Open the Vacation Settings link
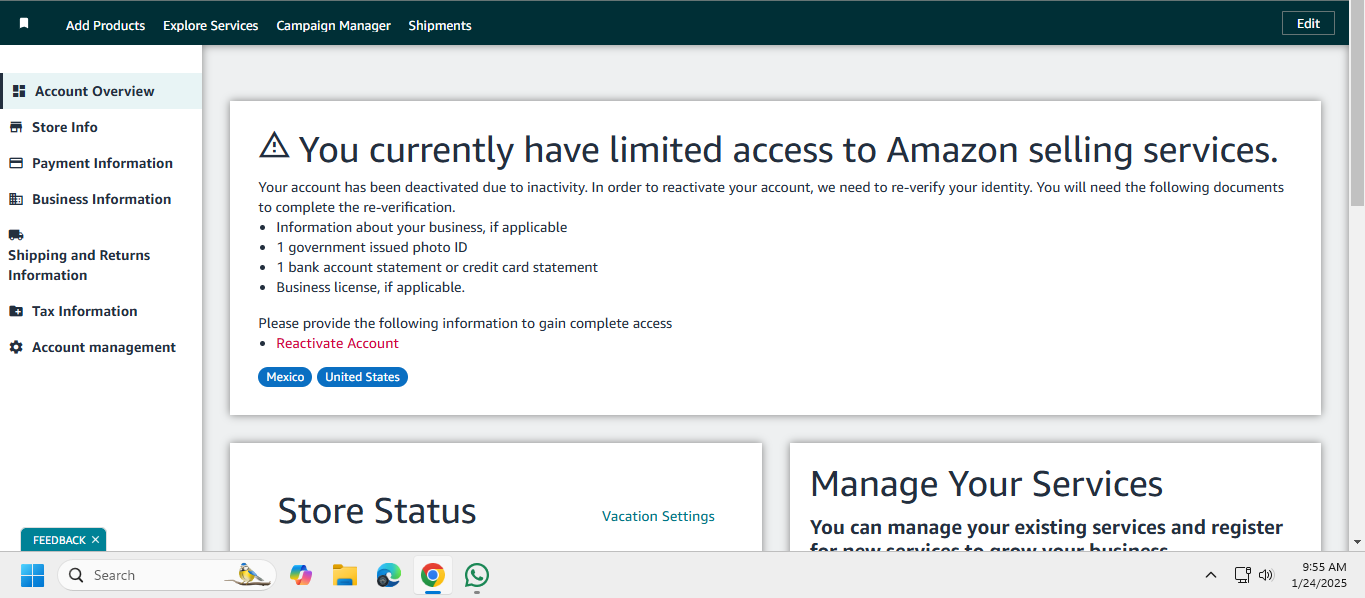 pos(658,516)
